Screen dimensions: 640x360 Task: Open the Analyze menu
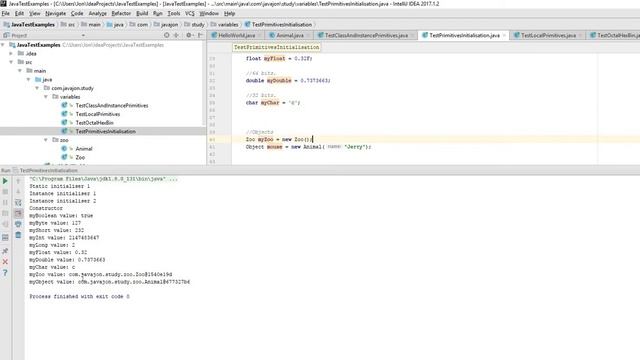pyautogui.click(x=98, y=13)
